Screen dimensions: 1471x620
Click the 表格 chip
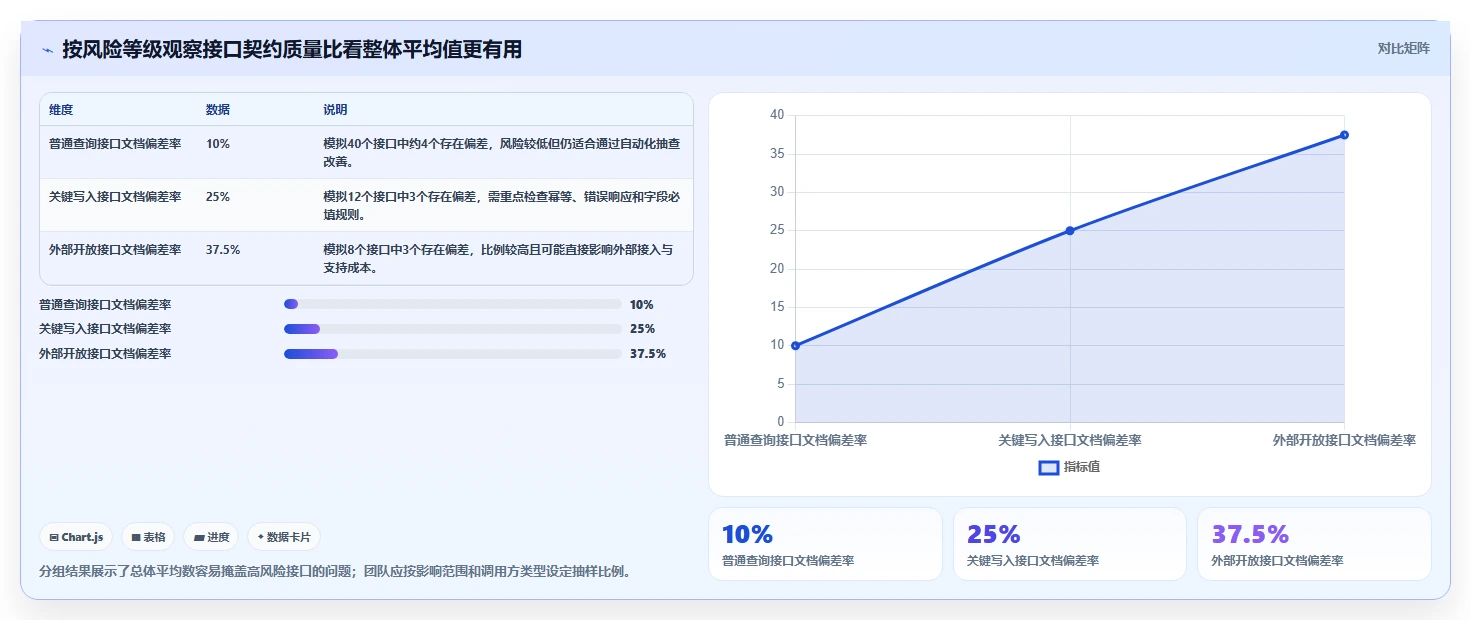(x=148, y=537)
